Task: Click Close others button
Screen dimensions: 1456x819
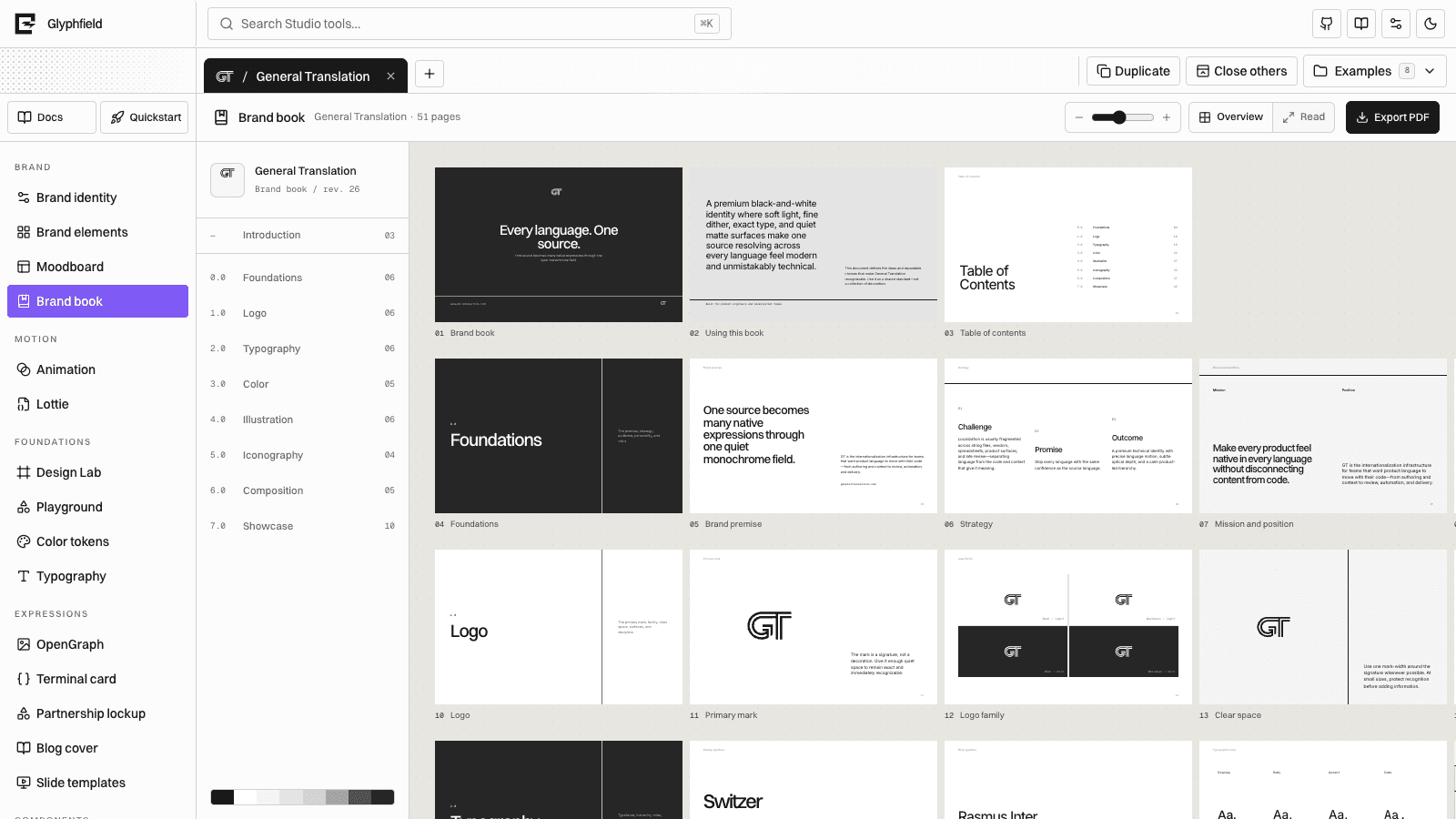Action: tap(1241, 71)
